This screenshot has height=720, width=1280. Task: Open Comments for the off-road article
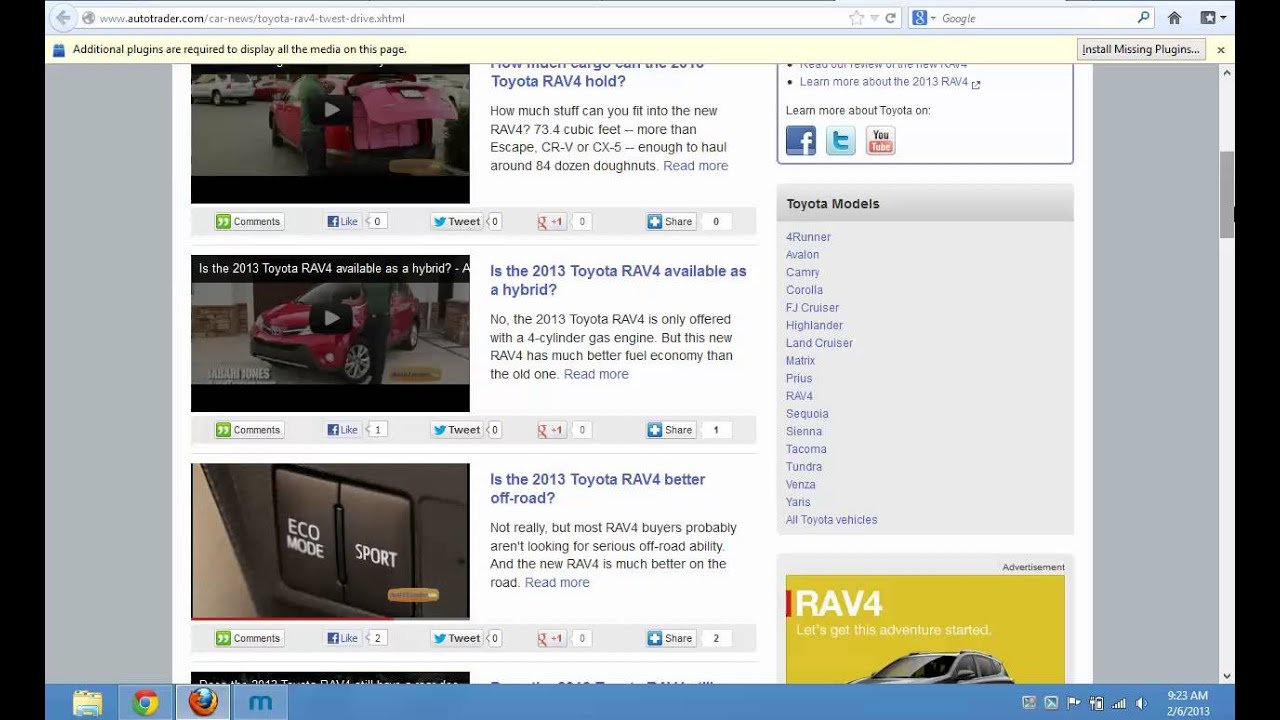[x=249, y=638]
